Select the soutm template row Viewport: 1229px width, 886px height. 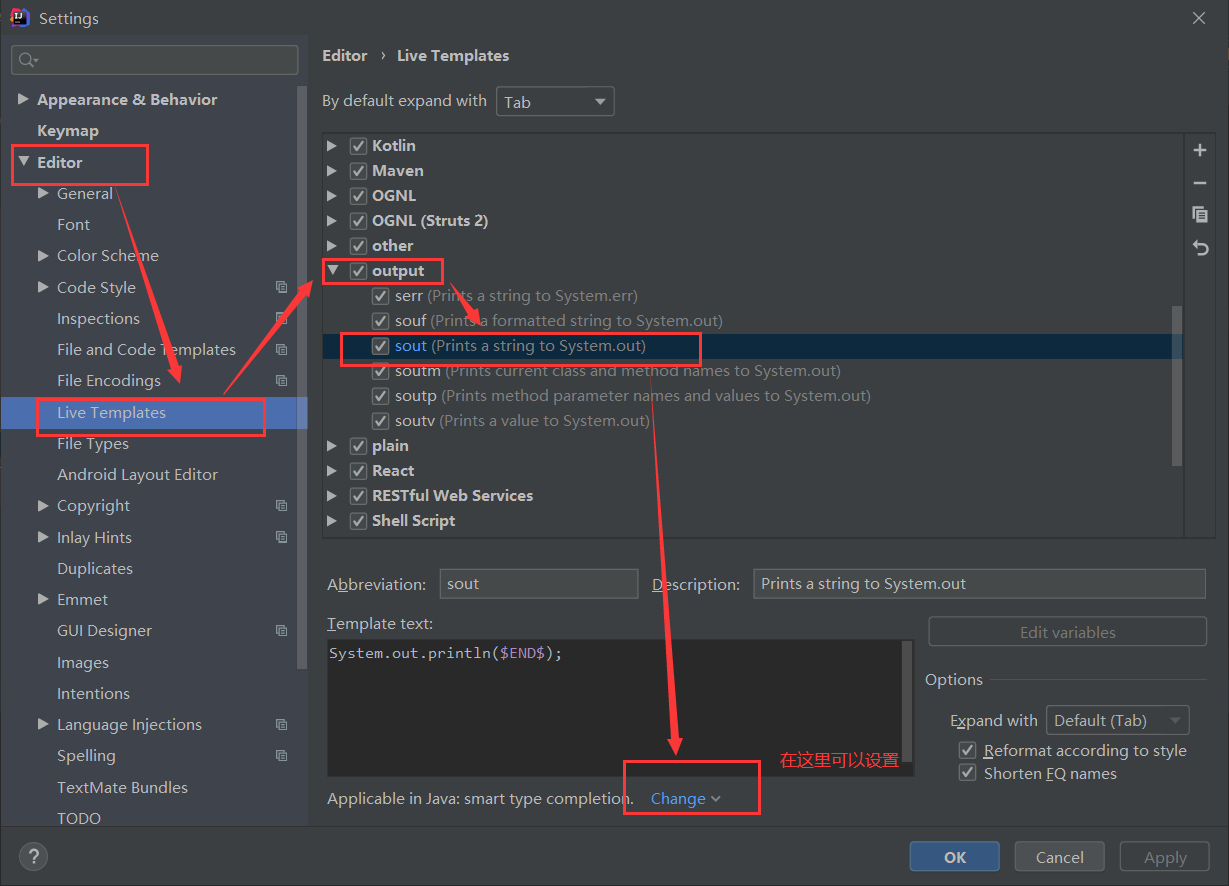tap(753, 371)
